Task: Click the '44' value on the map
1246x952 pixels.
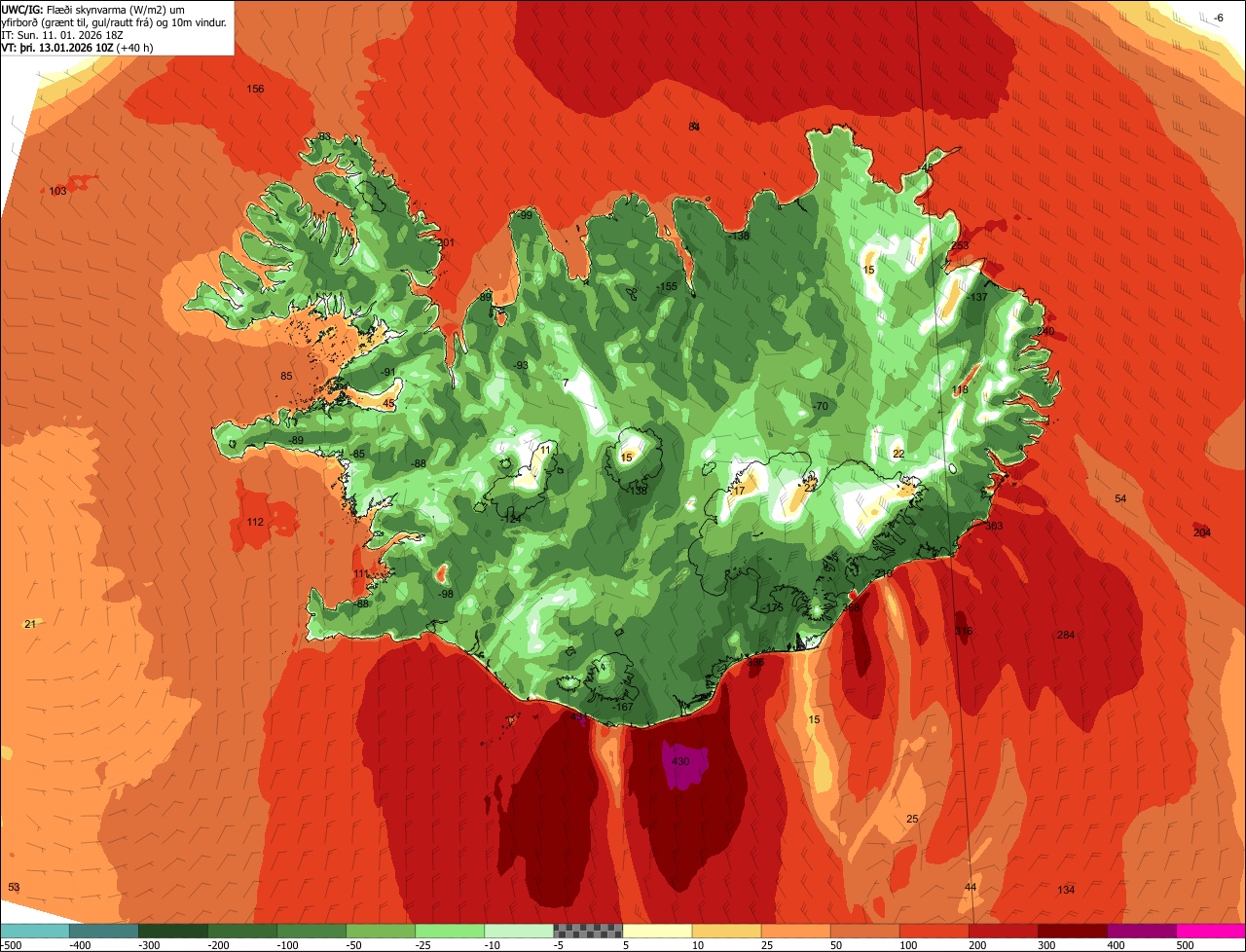Action: click(x=971, y=888)
